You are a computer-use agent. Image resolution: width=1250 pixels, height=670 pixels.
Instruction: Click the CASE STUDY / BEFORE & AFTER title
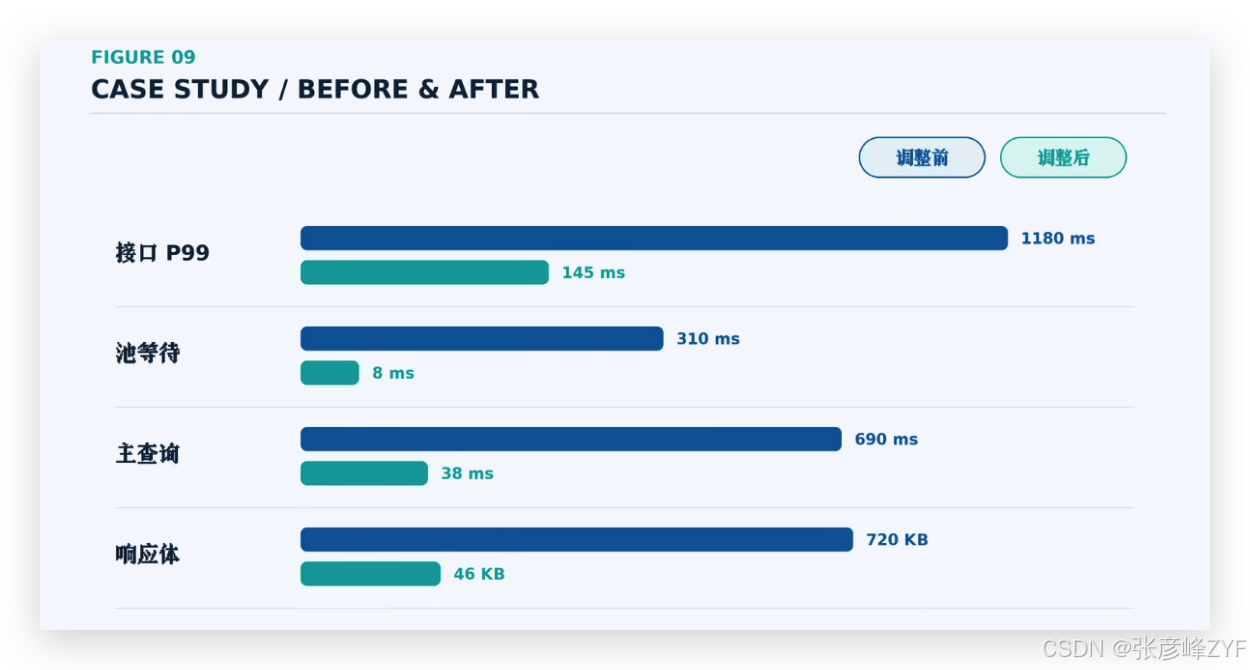point(315,89)
